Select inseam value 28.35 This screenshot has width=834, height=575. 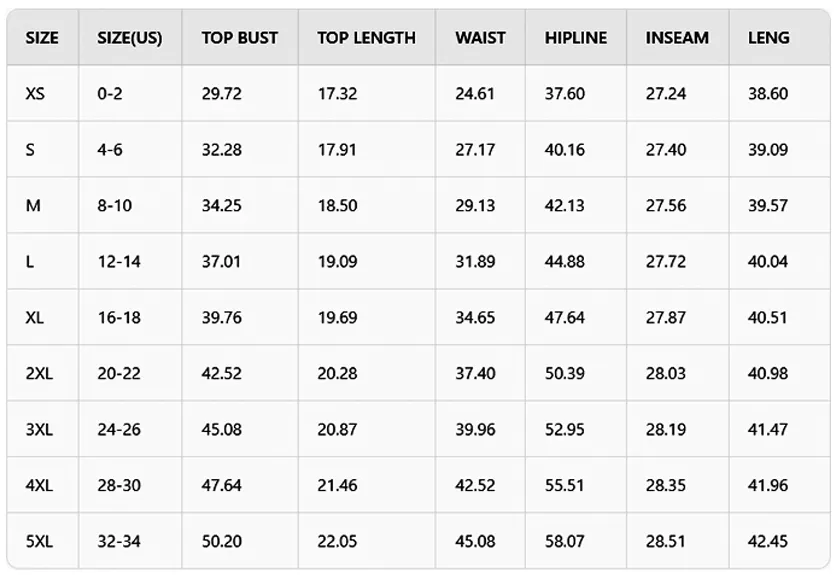click(x=666, y=486)
